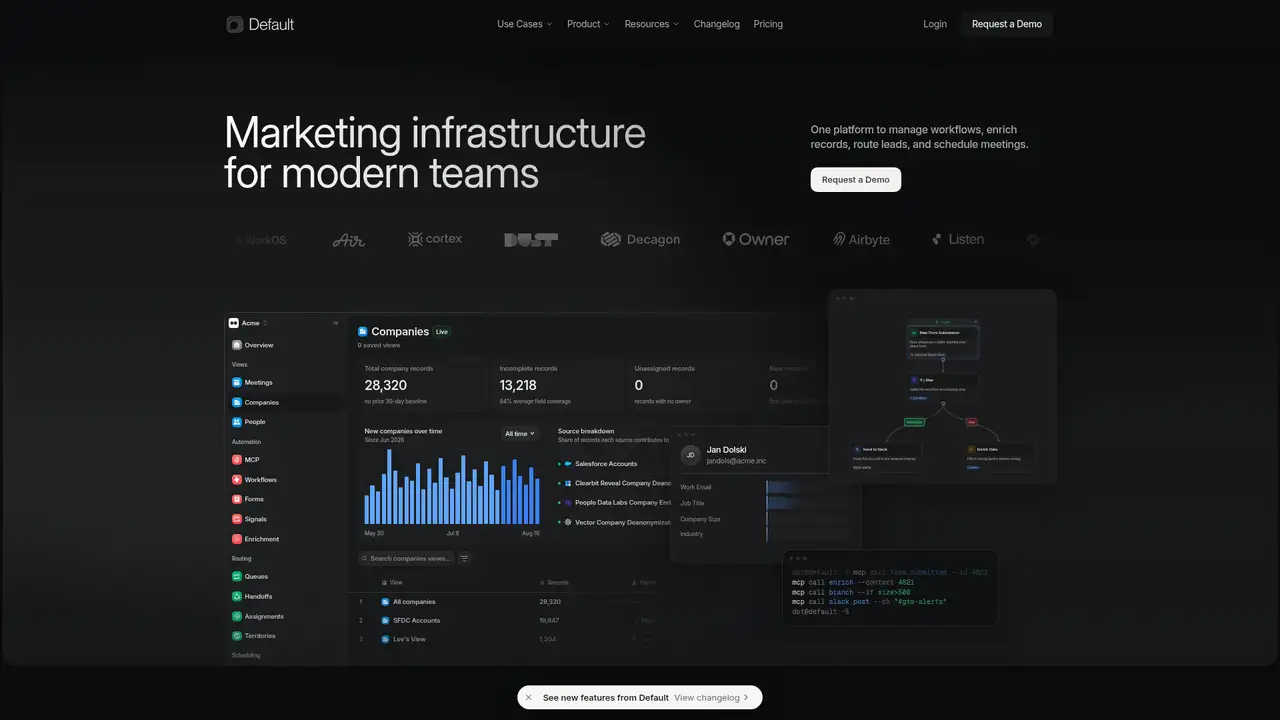This screenshot has width=1280, height=720.
Task: Open Workflows in the sidebar
Action: click(254, 480)
